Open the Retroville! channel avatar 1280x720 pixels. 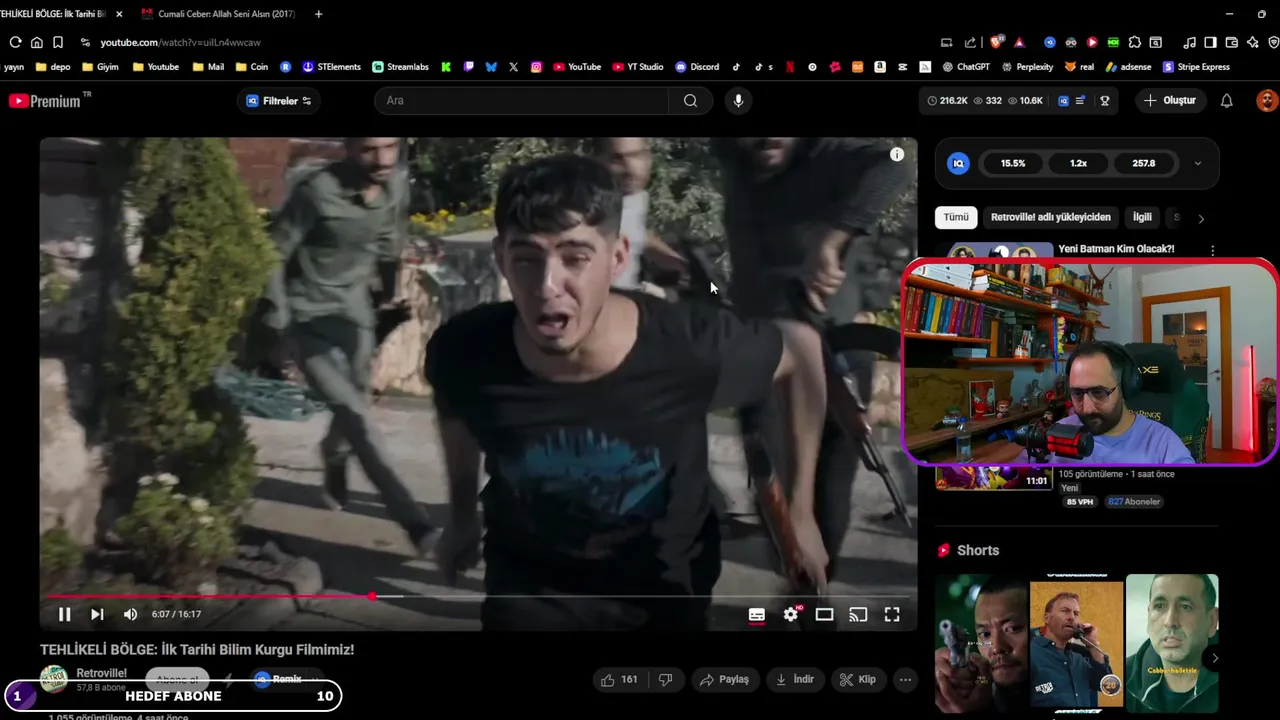click(54, 679)
